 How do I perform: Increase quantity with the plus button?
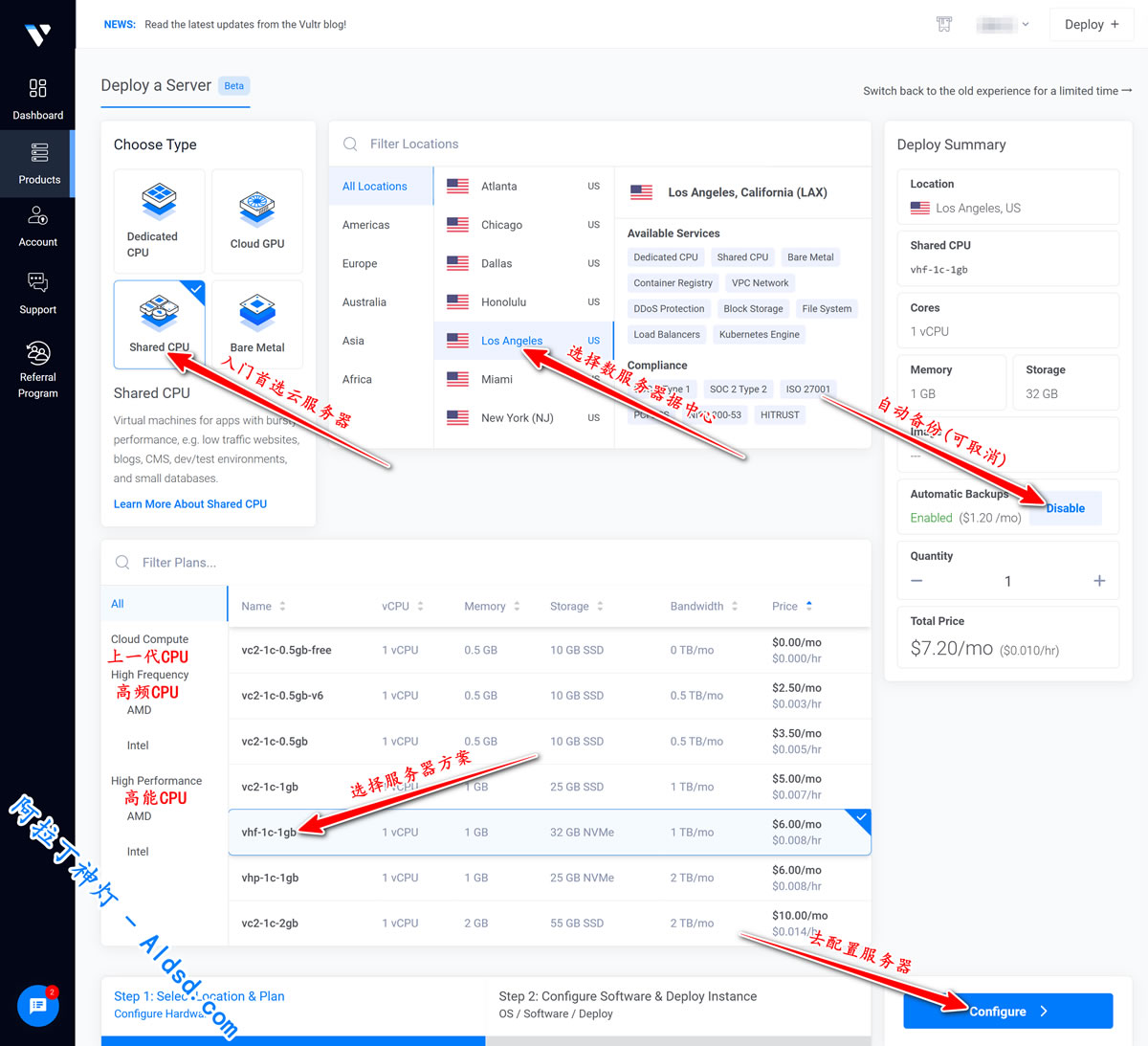pyautogui.click(x=1099, y=581)
